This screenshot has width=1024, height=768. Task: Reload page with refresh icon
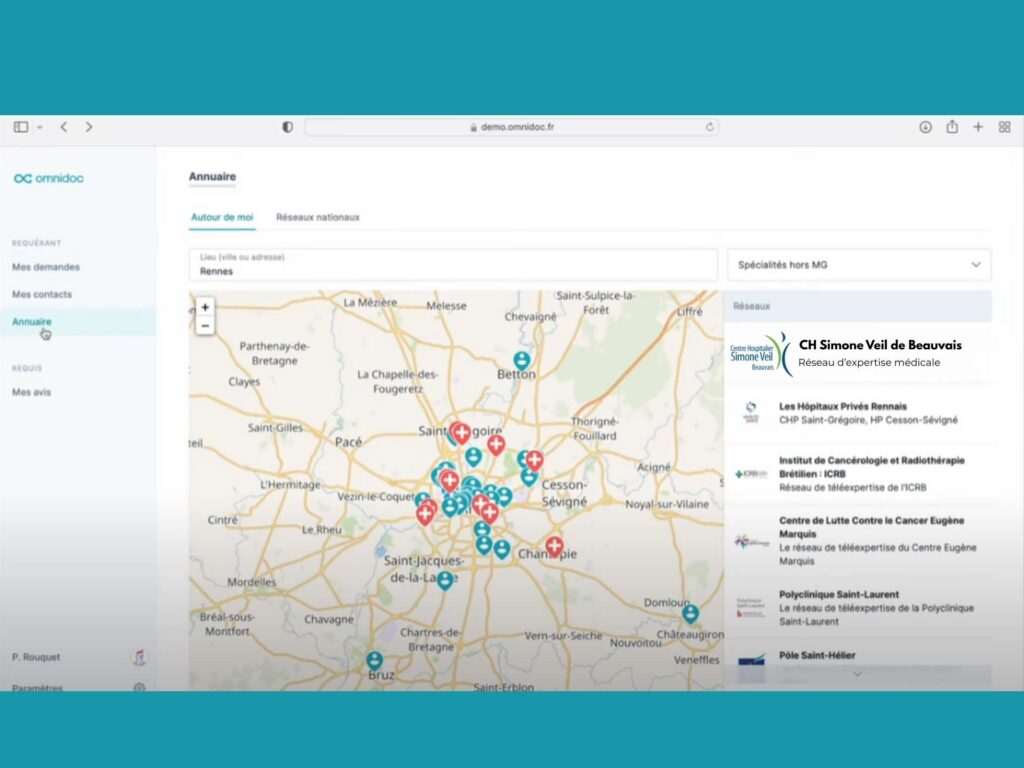coord(709,127)
